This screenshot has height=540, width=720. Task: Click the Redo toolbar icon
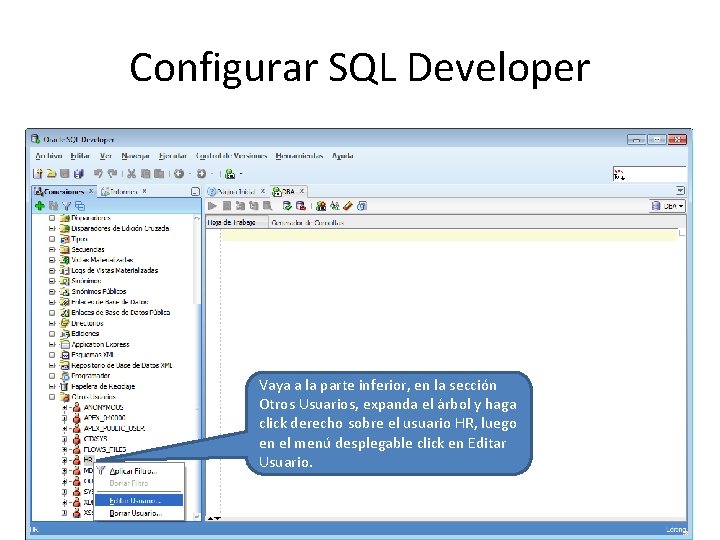pyautogui.click(x=112, y=174)
